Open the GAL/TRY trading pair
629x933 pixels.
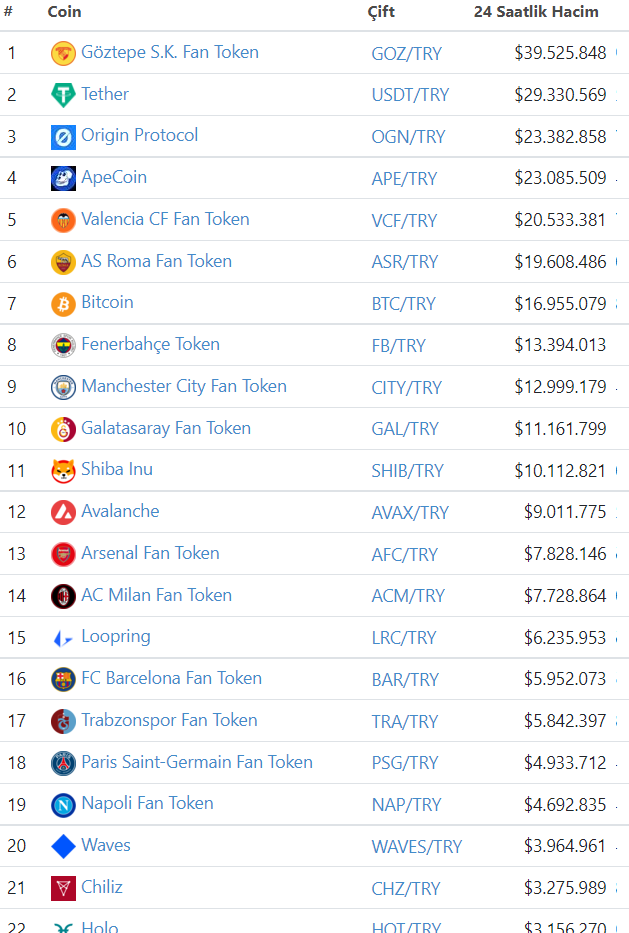[x=405, y=429]
